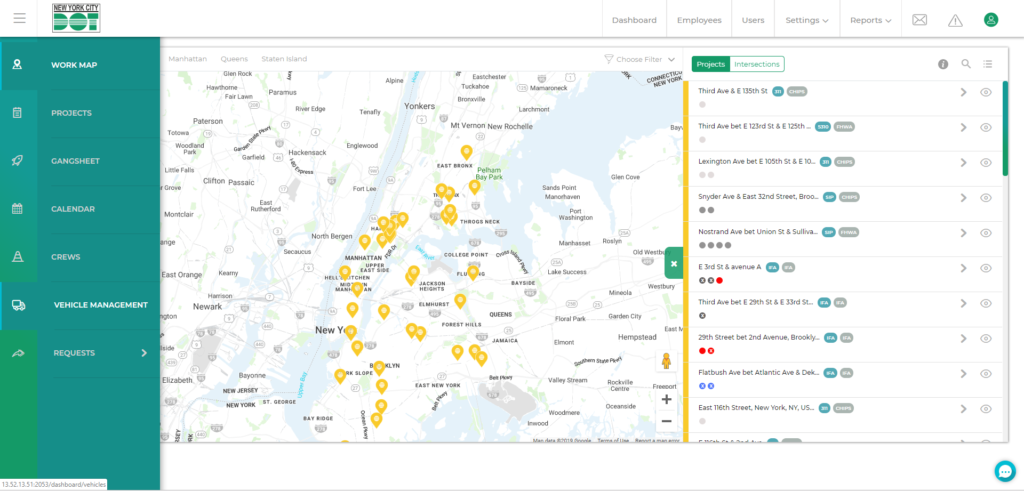This screenshot has width=1024, height=491.
Task: Switch to the Intersections tab
Action: click(x=757, y=64)
